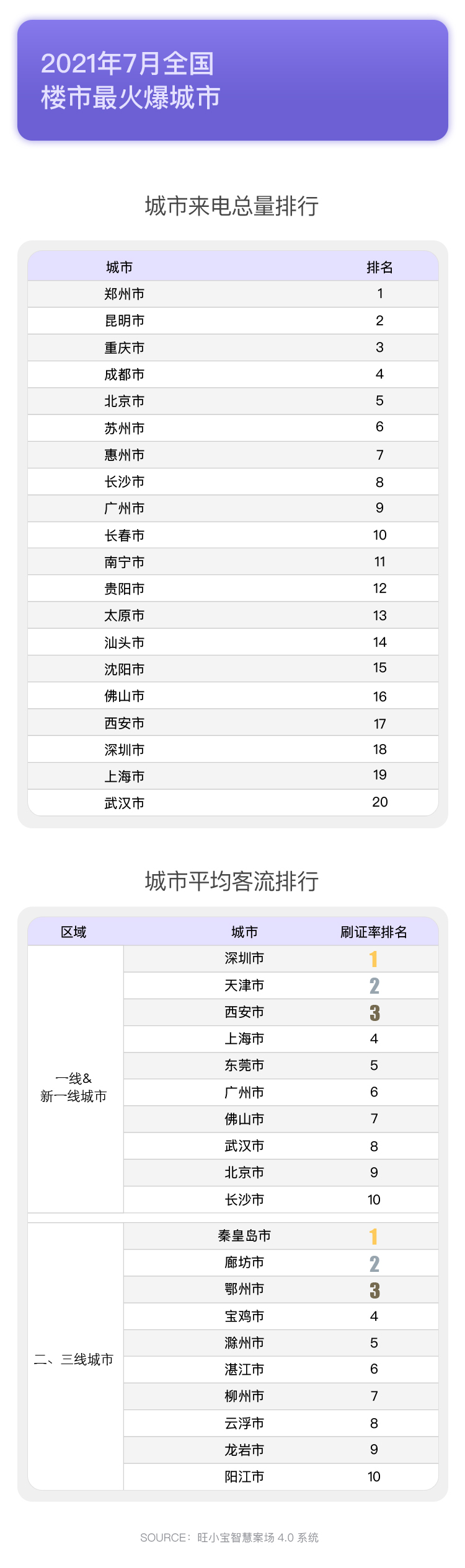The width and height of the screenshot is (465, 1568).
Task: Click the 城市平均客流排行 section heading
Action: [x=232, y=881]
